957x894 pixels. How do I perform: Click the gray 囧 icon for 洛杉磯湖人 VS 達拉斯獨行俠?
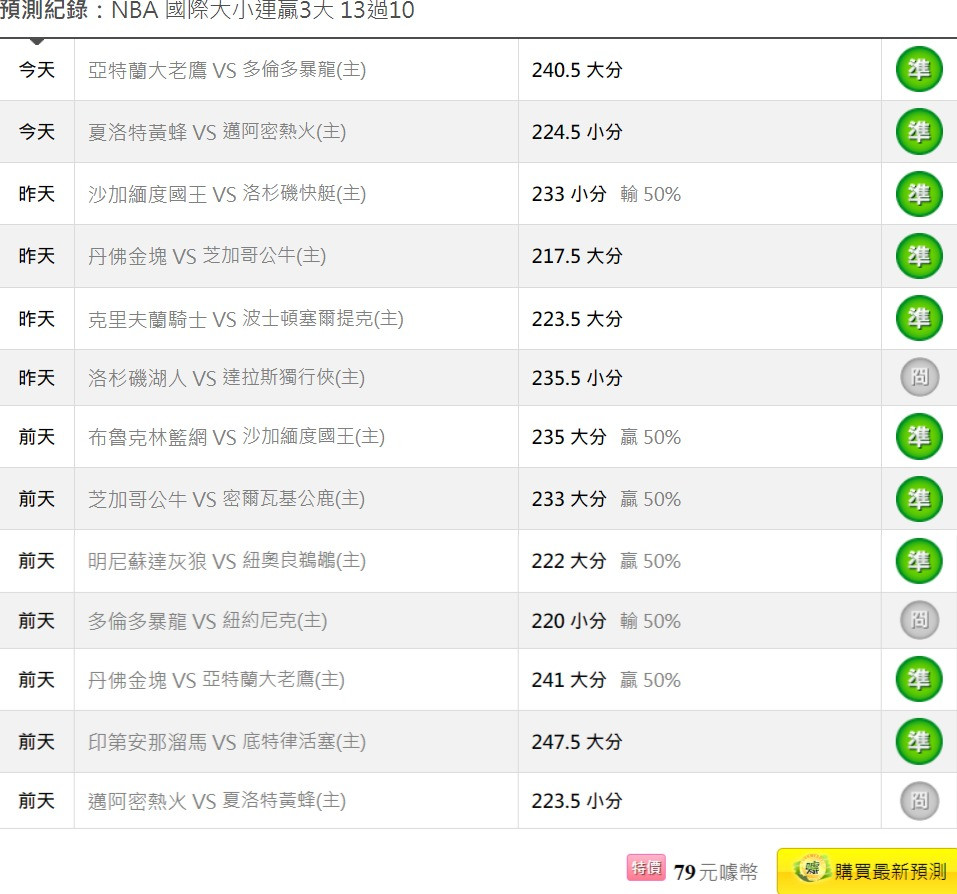click(919, 377)
